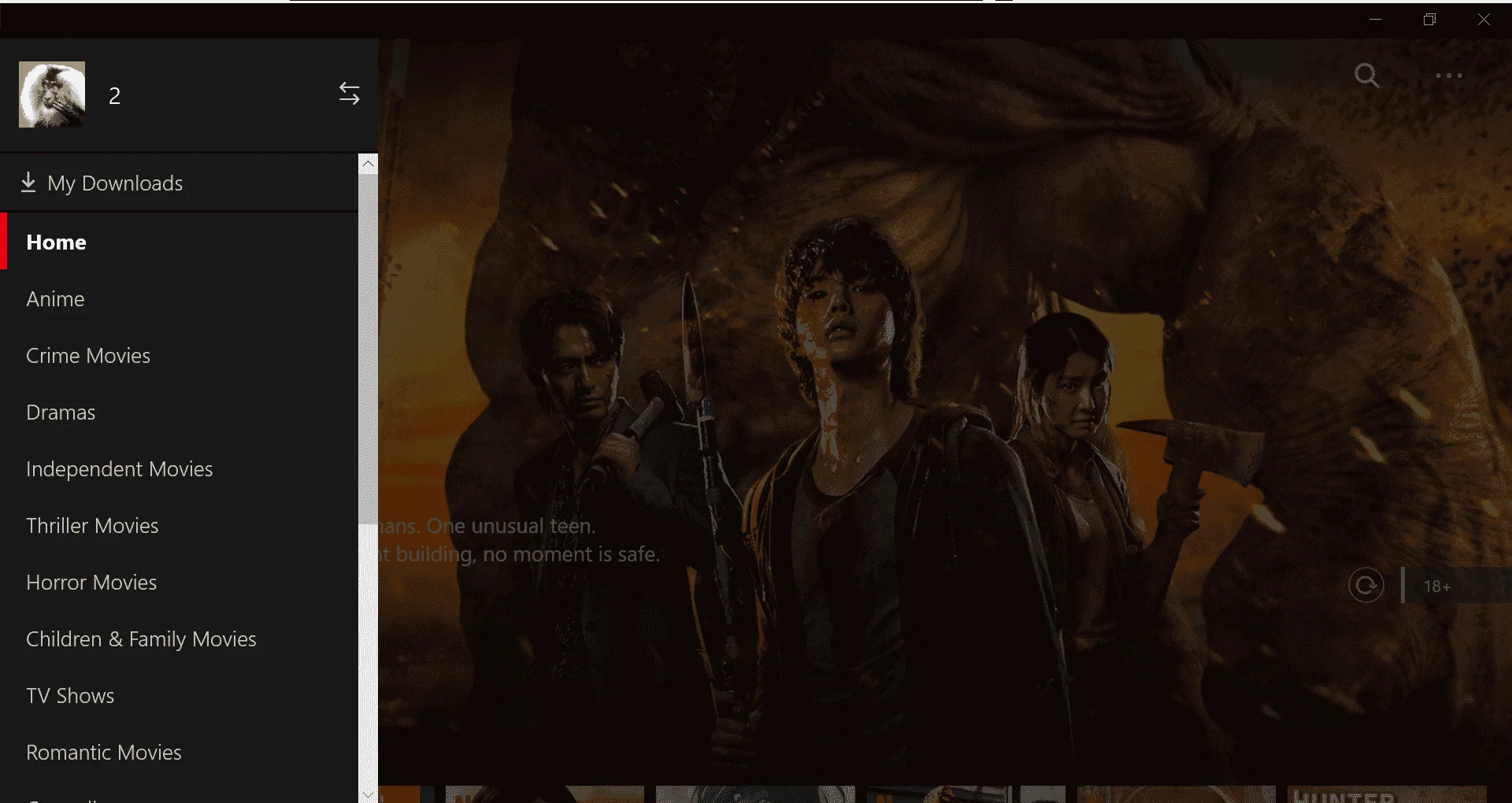Open Horror Movies category
The height and width of the screenshot is (803, 1512).
pyautogui.click(x=180, y=583)
